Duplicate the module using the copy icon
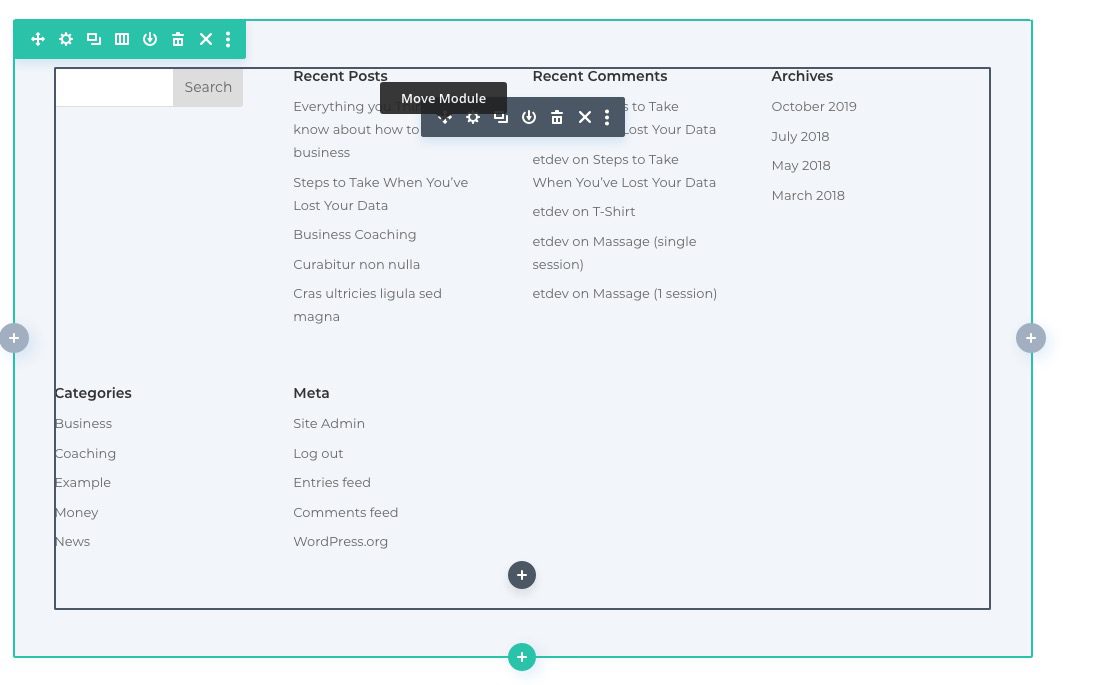 [501, 117]
